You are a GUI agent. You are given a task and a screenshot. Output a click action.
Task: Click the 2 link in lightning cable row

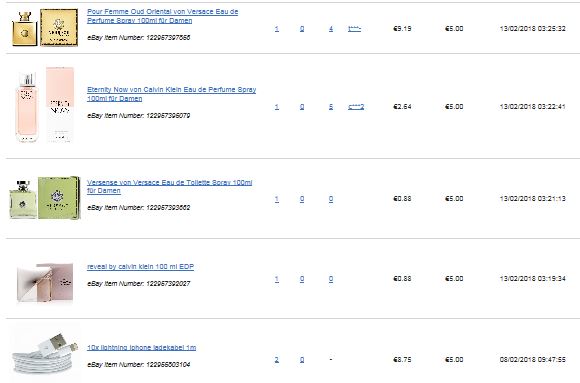pos(277,360)
